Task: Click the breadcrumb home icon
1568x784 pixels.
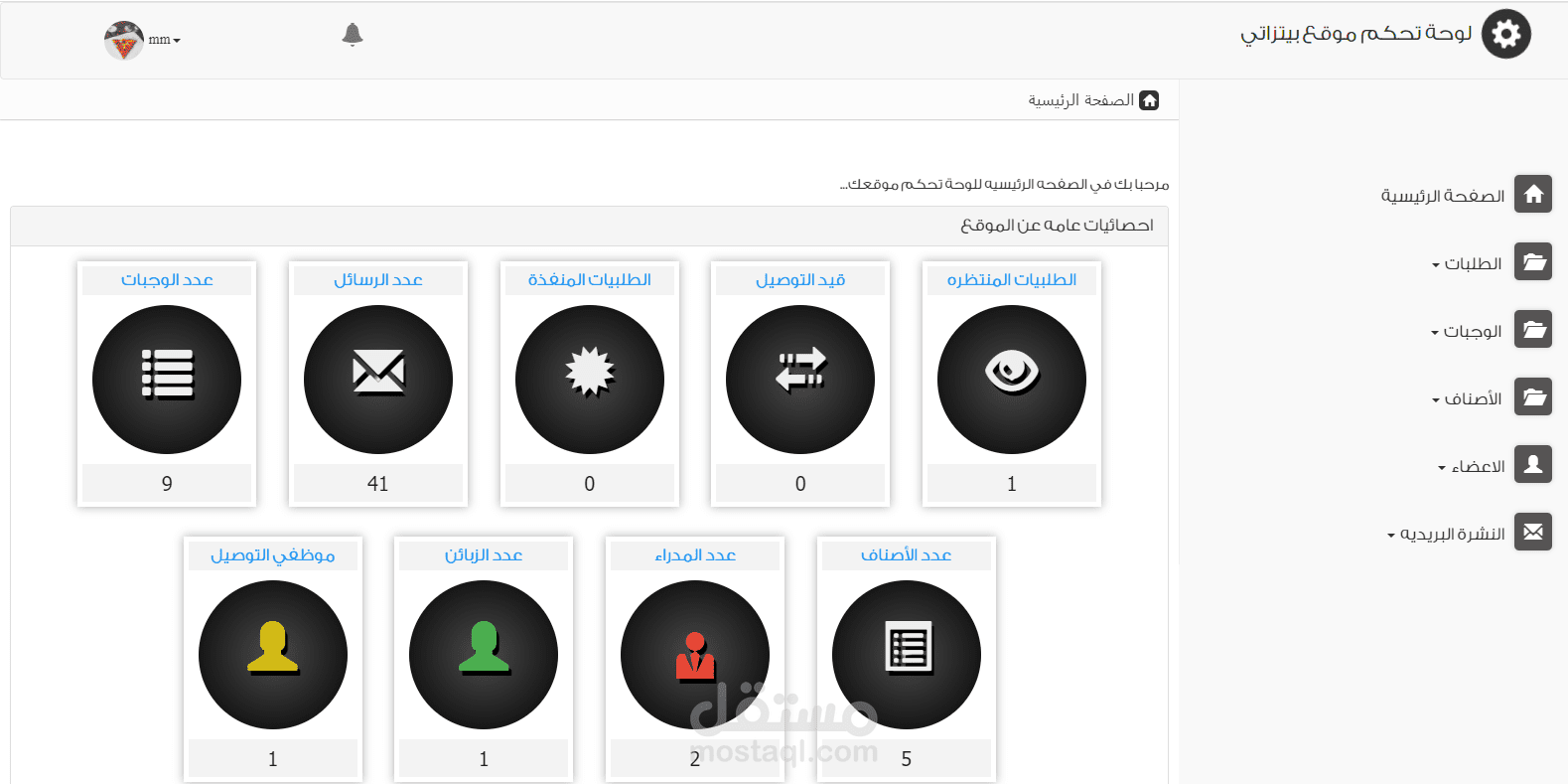Action: [x=1149, y=100]
